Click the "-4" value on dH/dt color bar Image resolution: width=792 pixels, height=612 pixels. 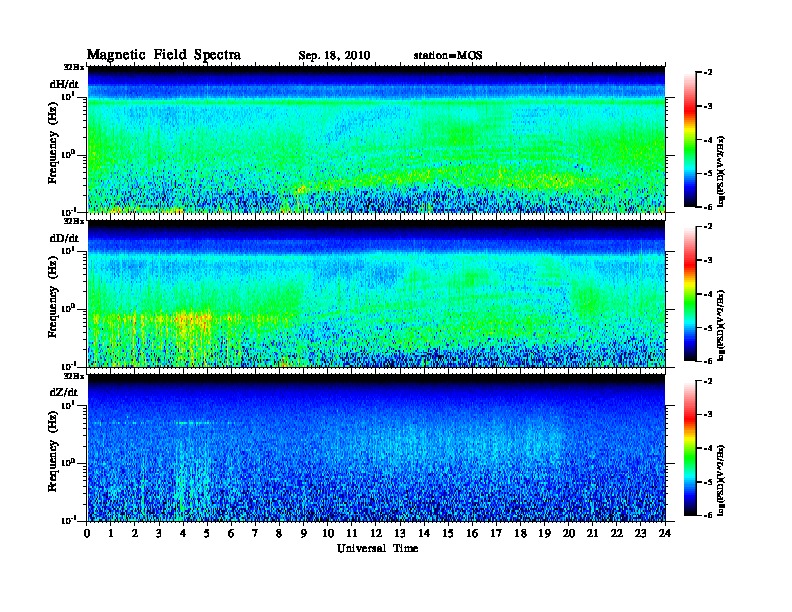coord(708,140)
